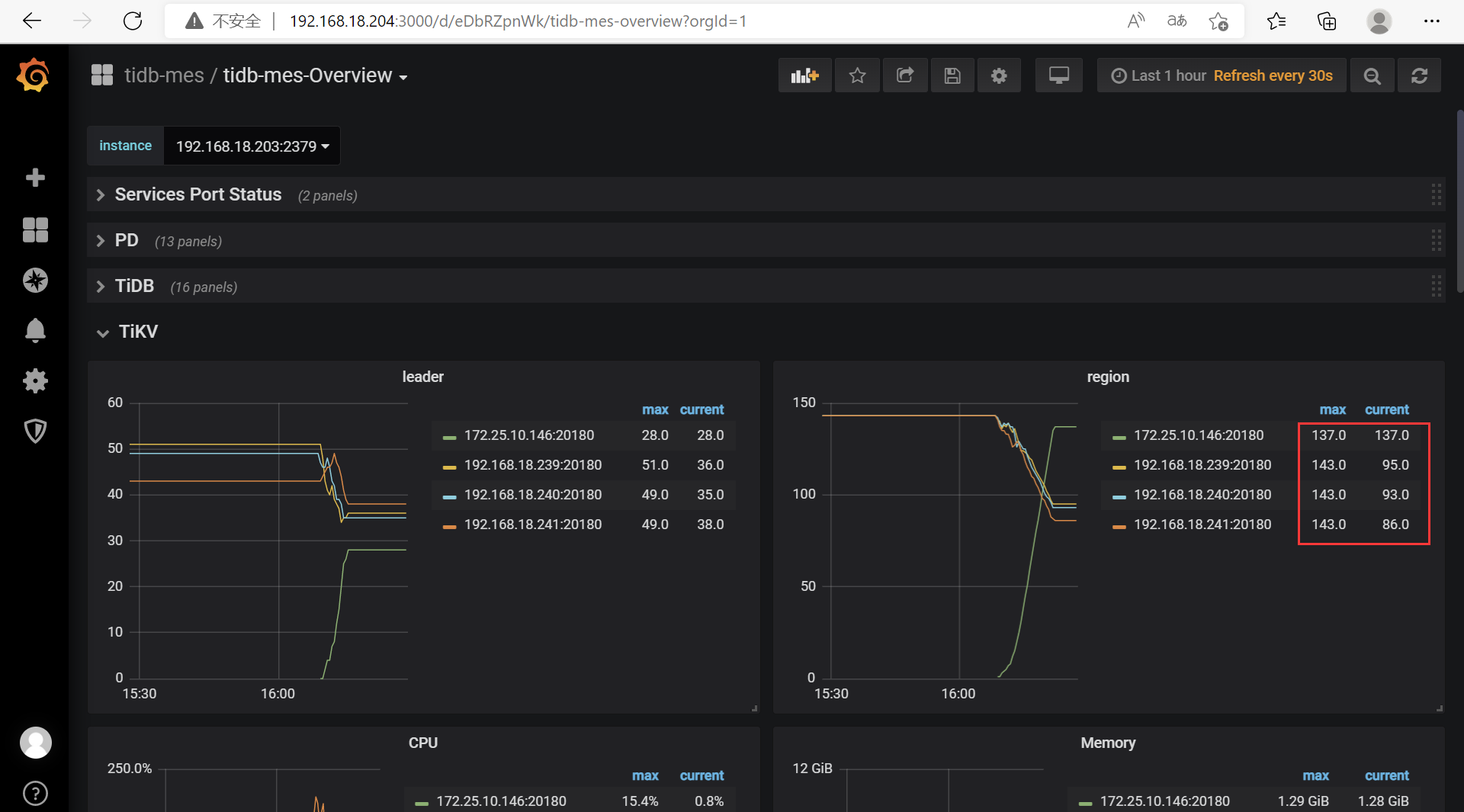Open the instance variable dropdown
Image resolution: width=1464 pixels, height=812 pixels.
252,146
